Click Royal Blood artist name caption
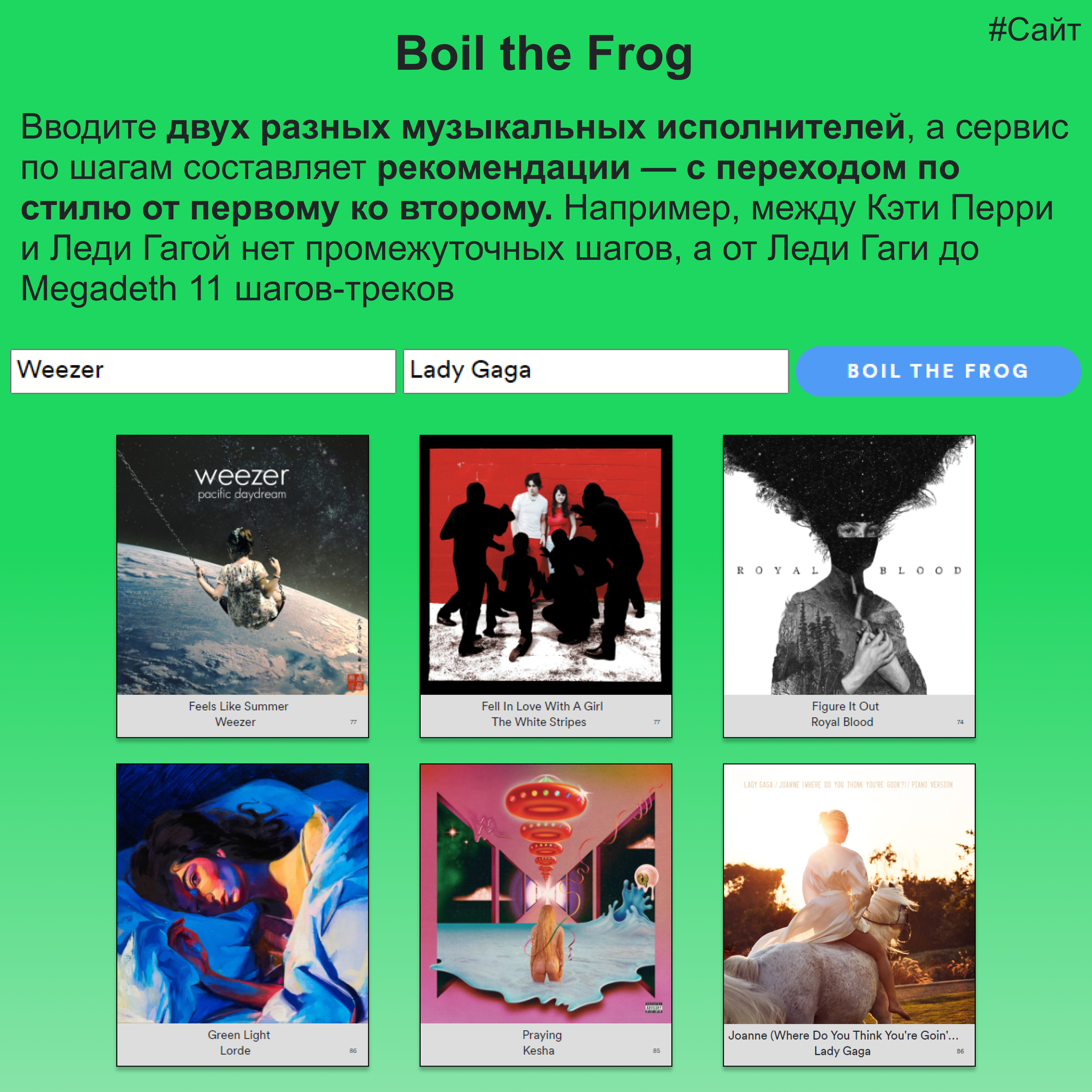1092x1092 pixels. (x=842, y=722)
